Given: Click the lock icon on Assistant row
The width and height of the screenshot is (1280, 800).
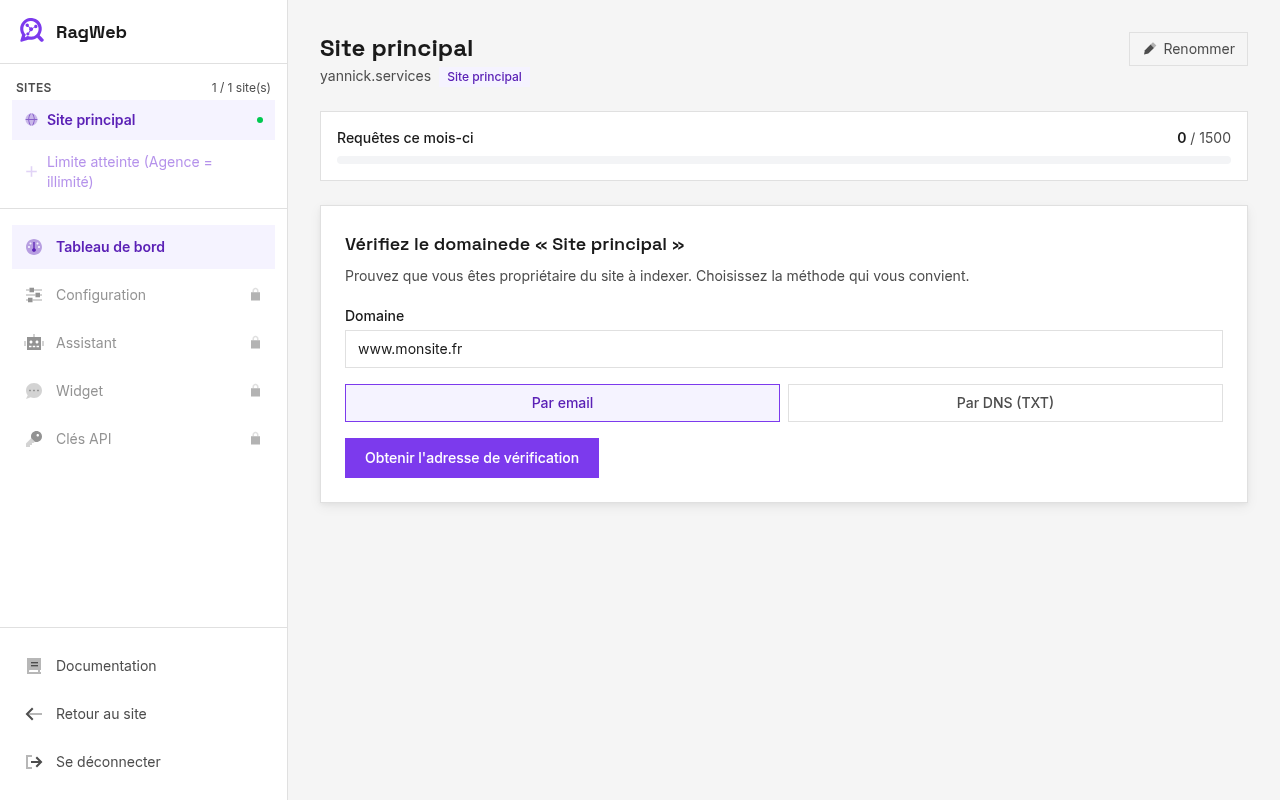Looking at the screenshot, I should click(255, 343).
